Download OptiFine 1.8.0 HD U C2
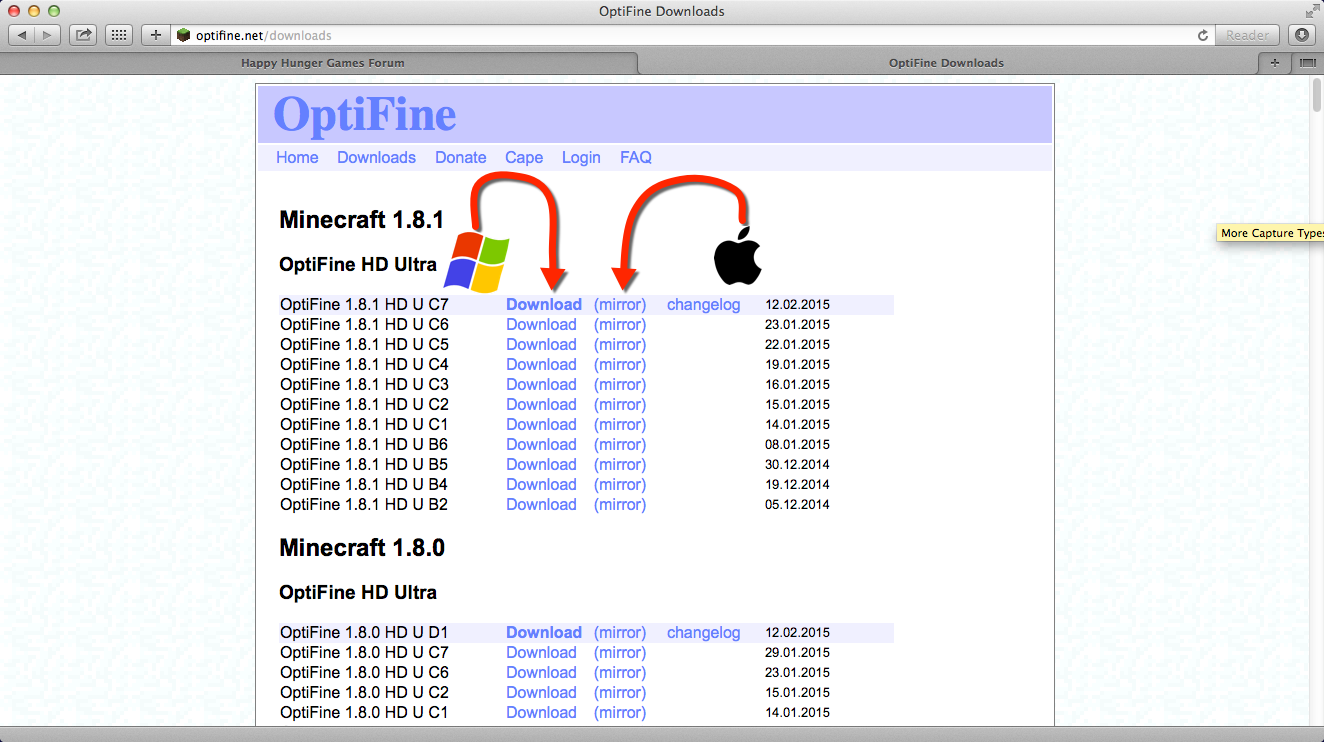 (541, 693)
